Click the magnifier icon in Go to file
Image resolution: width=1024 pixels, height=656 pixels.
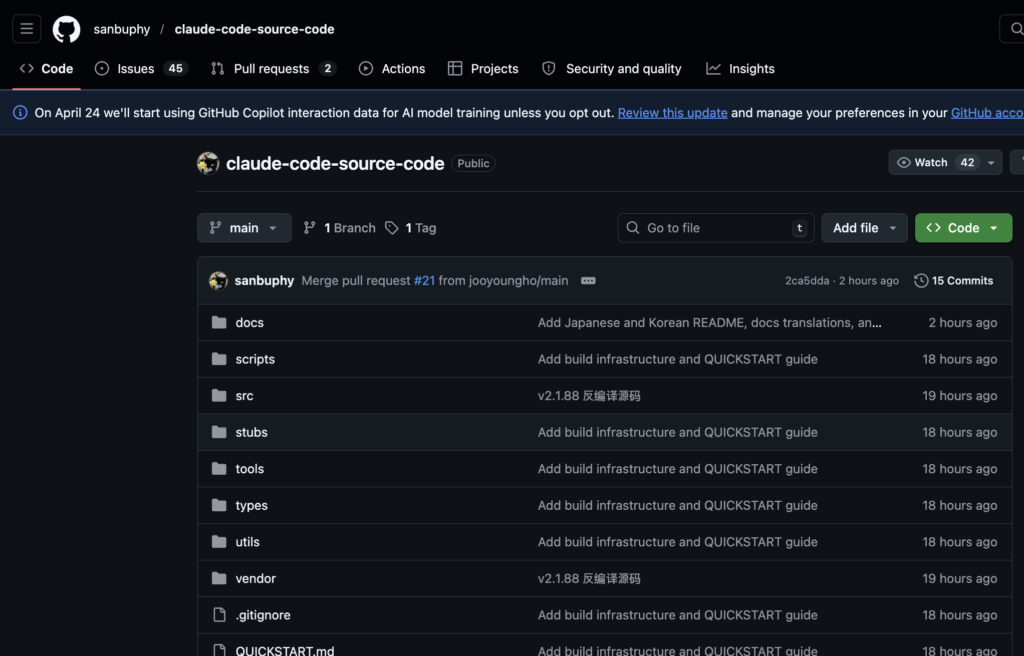coord(632,227)
